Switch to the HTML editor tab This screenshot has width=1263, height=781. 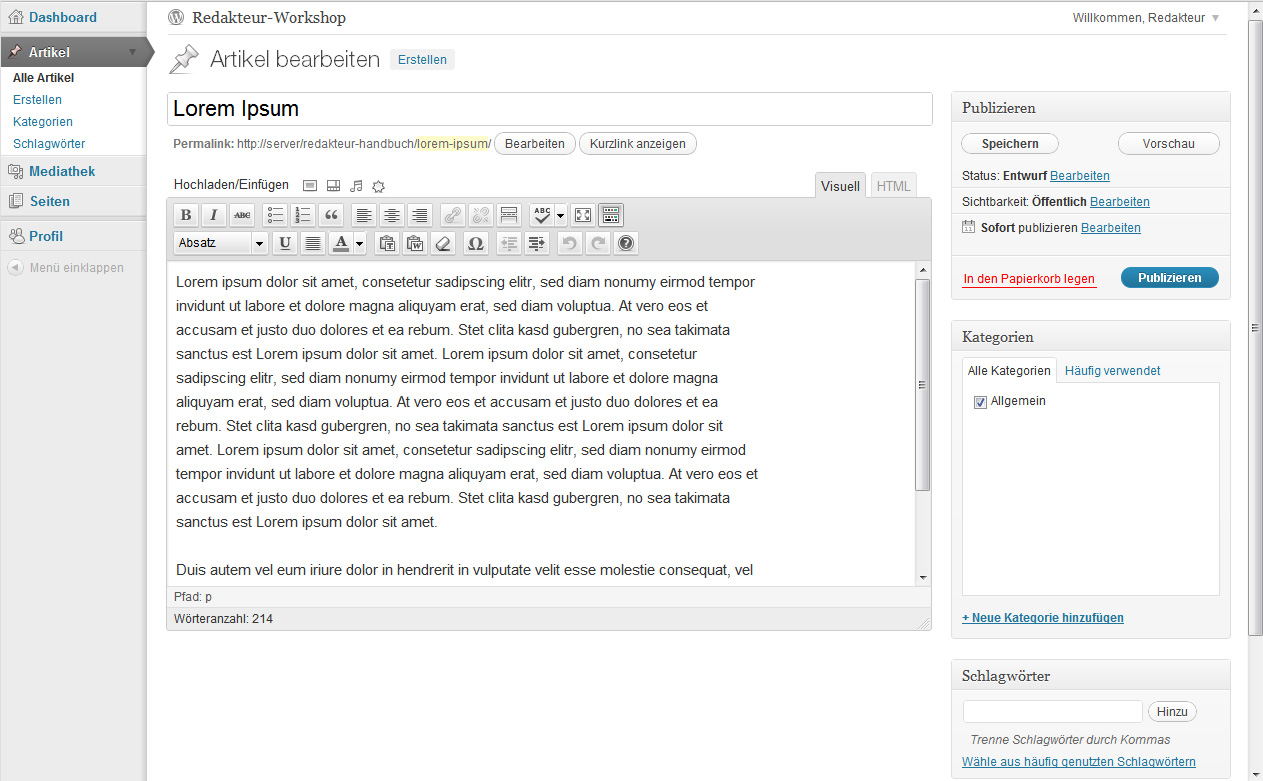(893, 186)
